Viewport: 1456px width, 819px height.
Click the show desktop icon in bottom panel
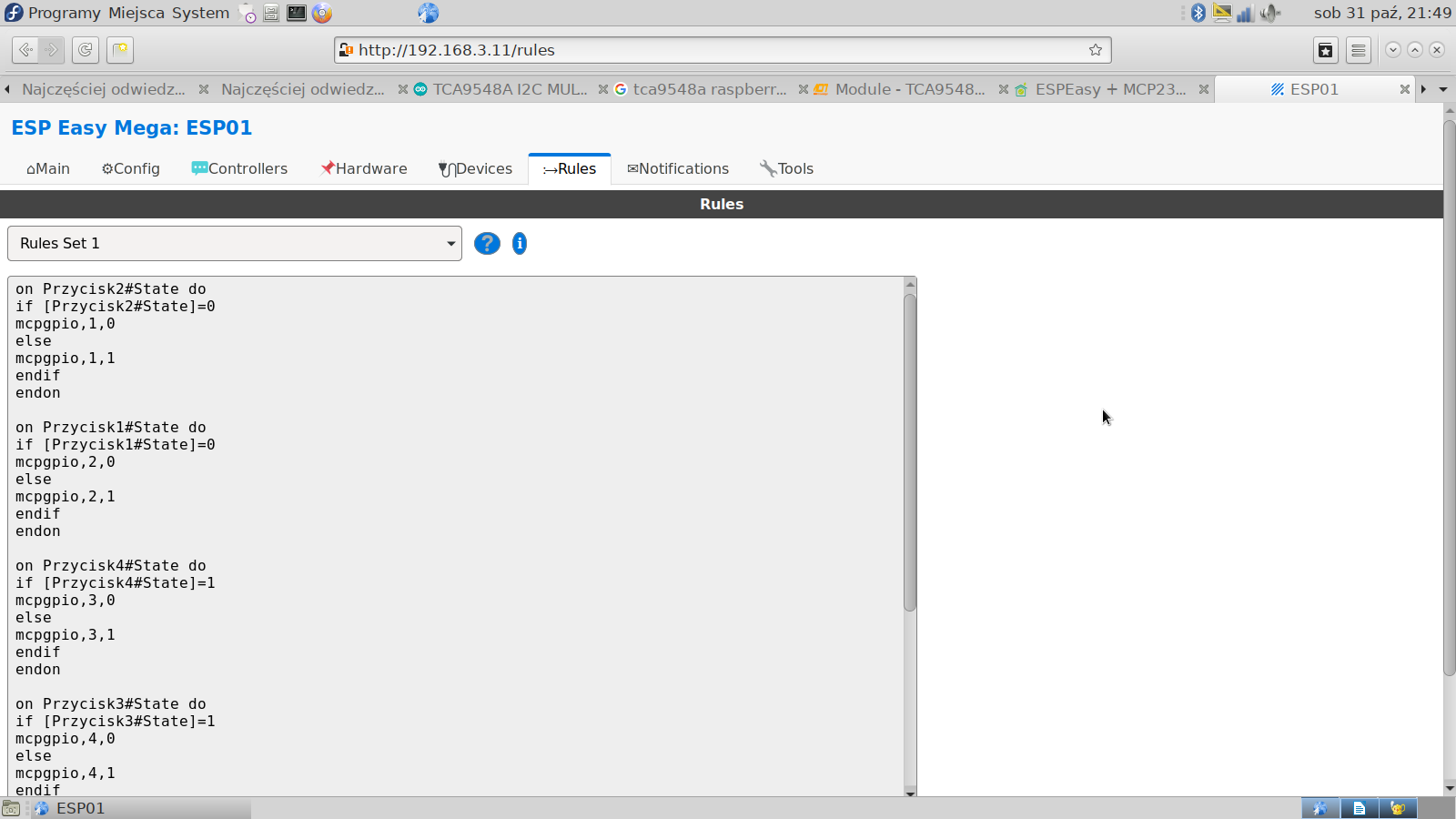point(11,808)
